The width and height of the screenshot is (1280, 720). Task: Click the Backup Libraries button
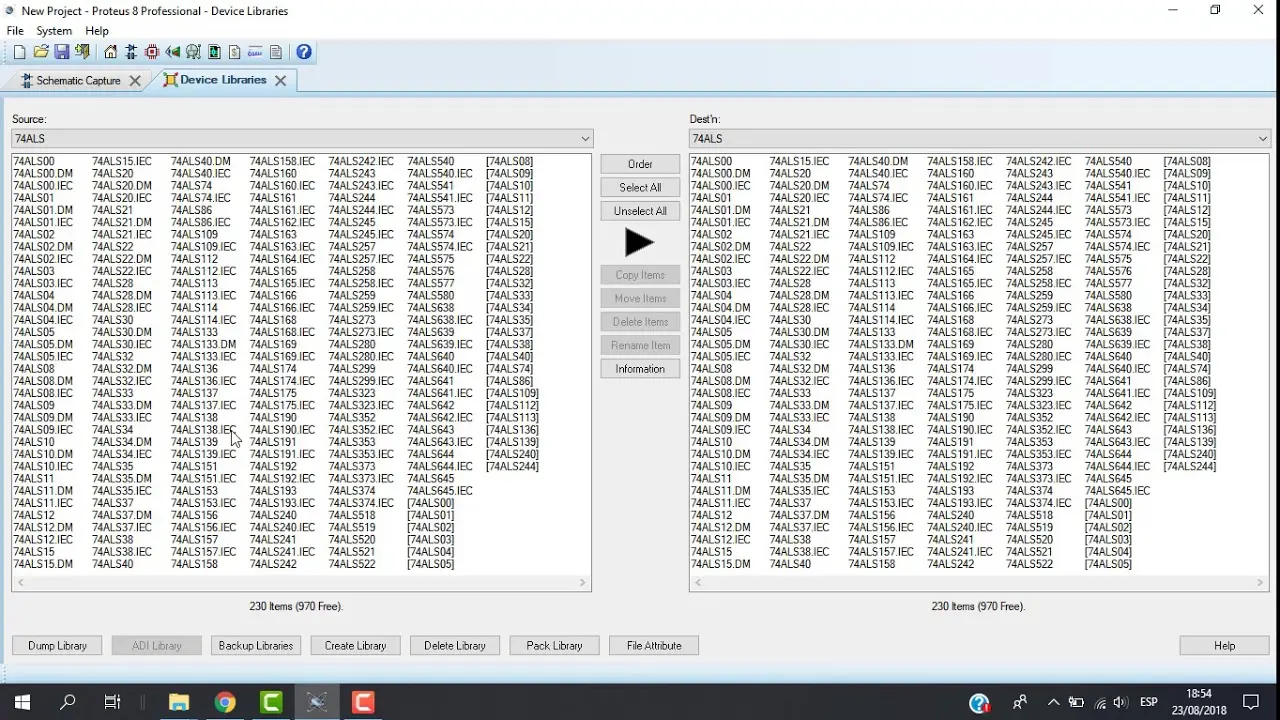pyautogui.click(x=256, y=646)
